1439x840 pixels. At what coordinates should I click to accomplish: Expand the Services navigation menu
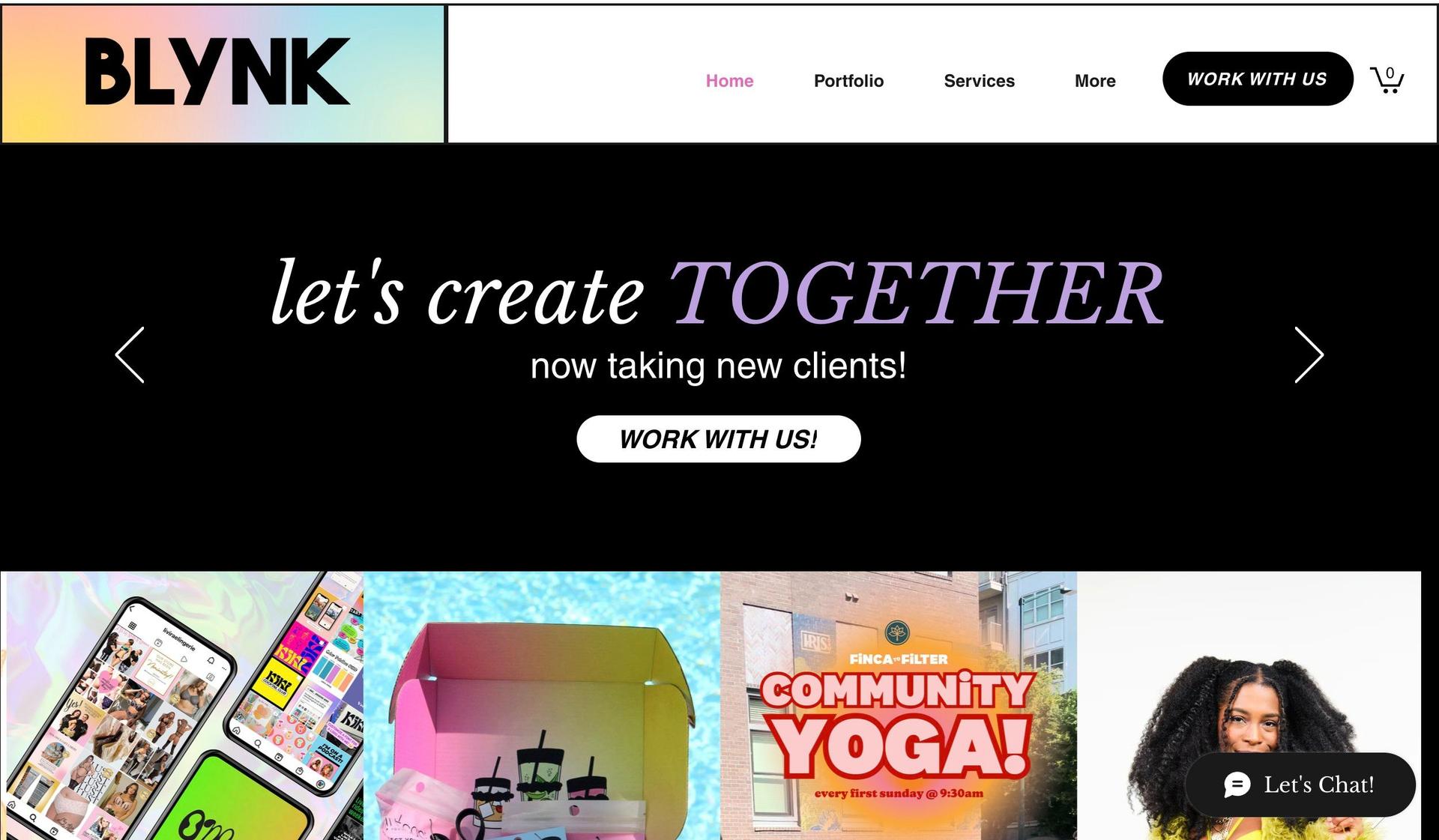click(x=979, y=80)
